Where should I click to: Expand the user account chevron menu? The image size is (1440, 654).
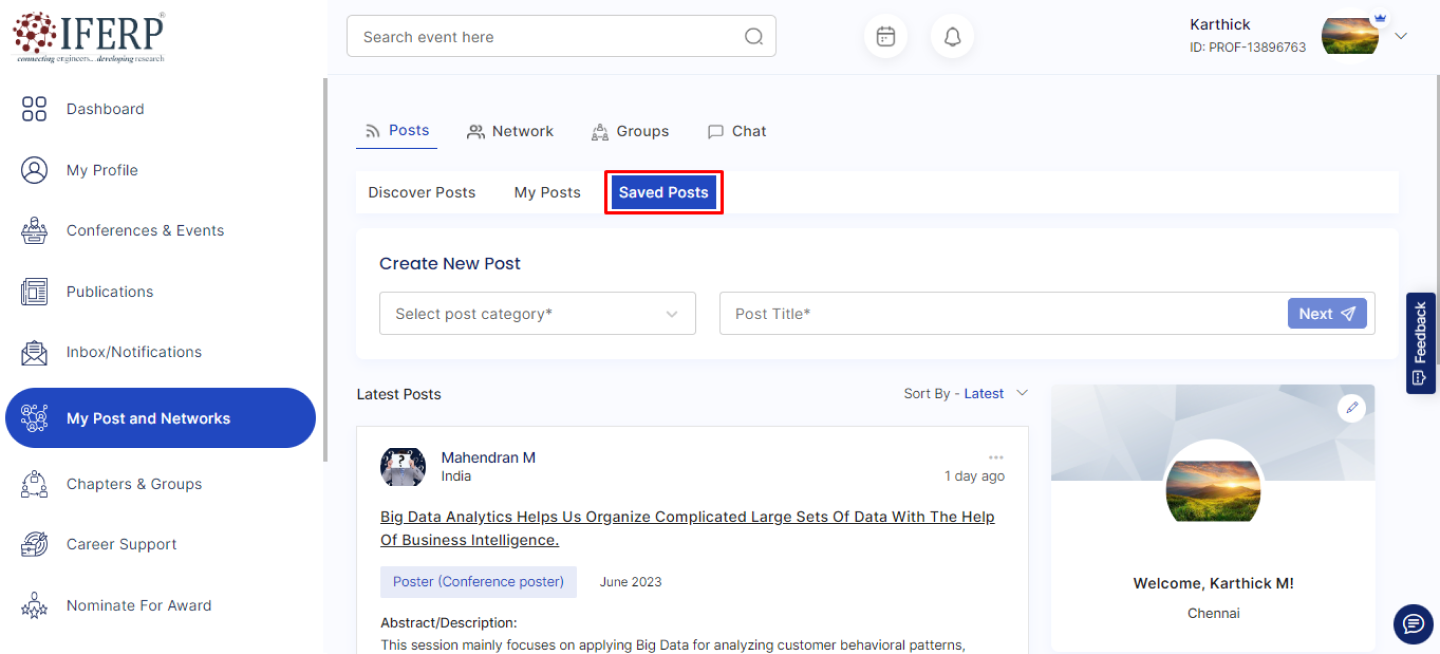point(1401,36)
